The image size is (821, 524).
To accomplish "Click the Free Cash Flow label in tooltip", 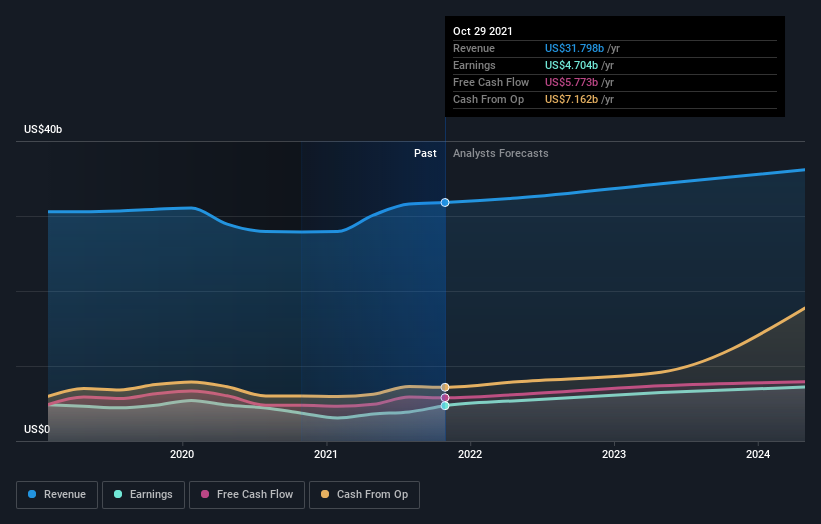I will tap(491, 82).
